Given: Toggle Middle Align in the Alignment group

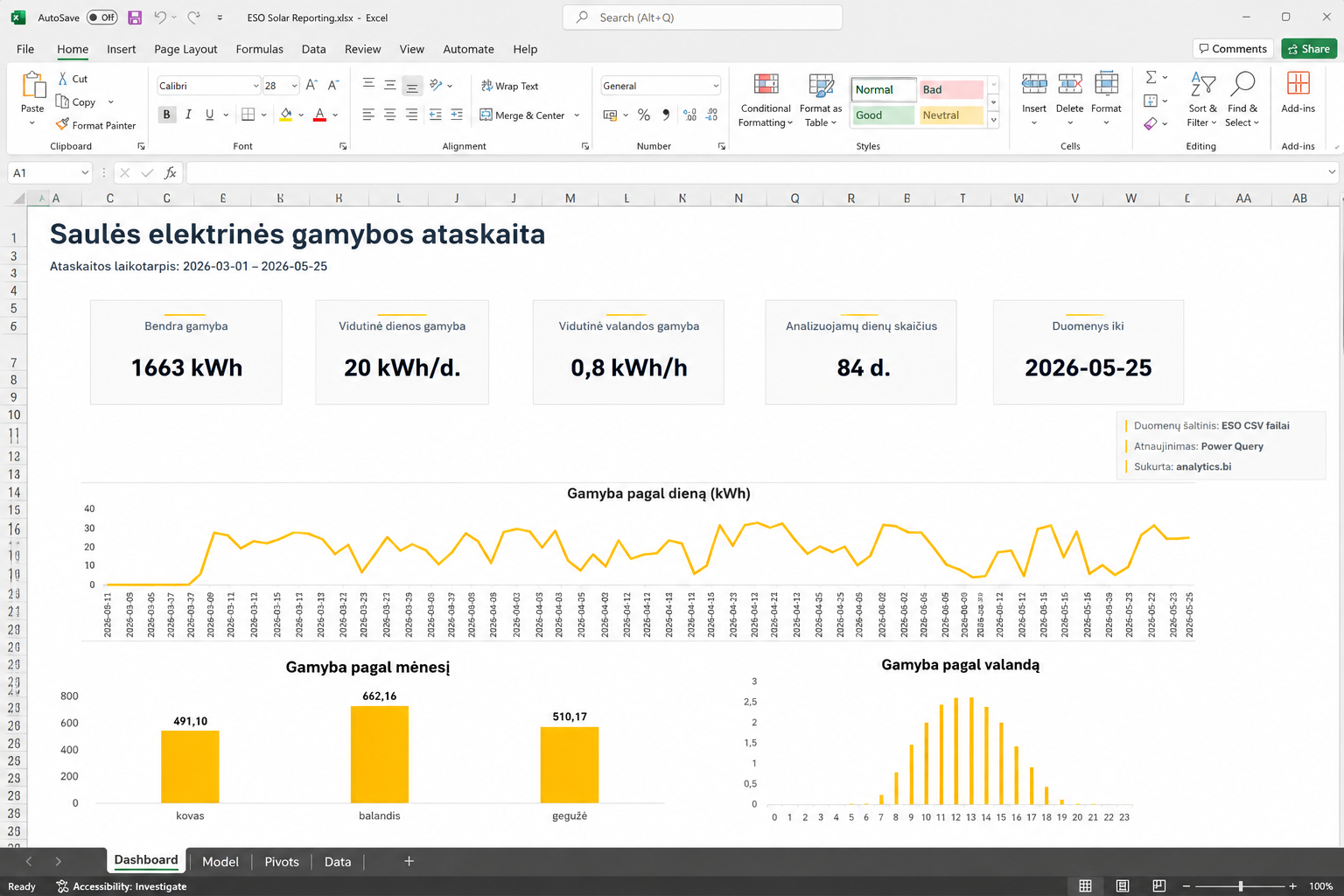Looking at the screenshot, I should pos(390,85).
